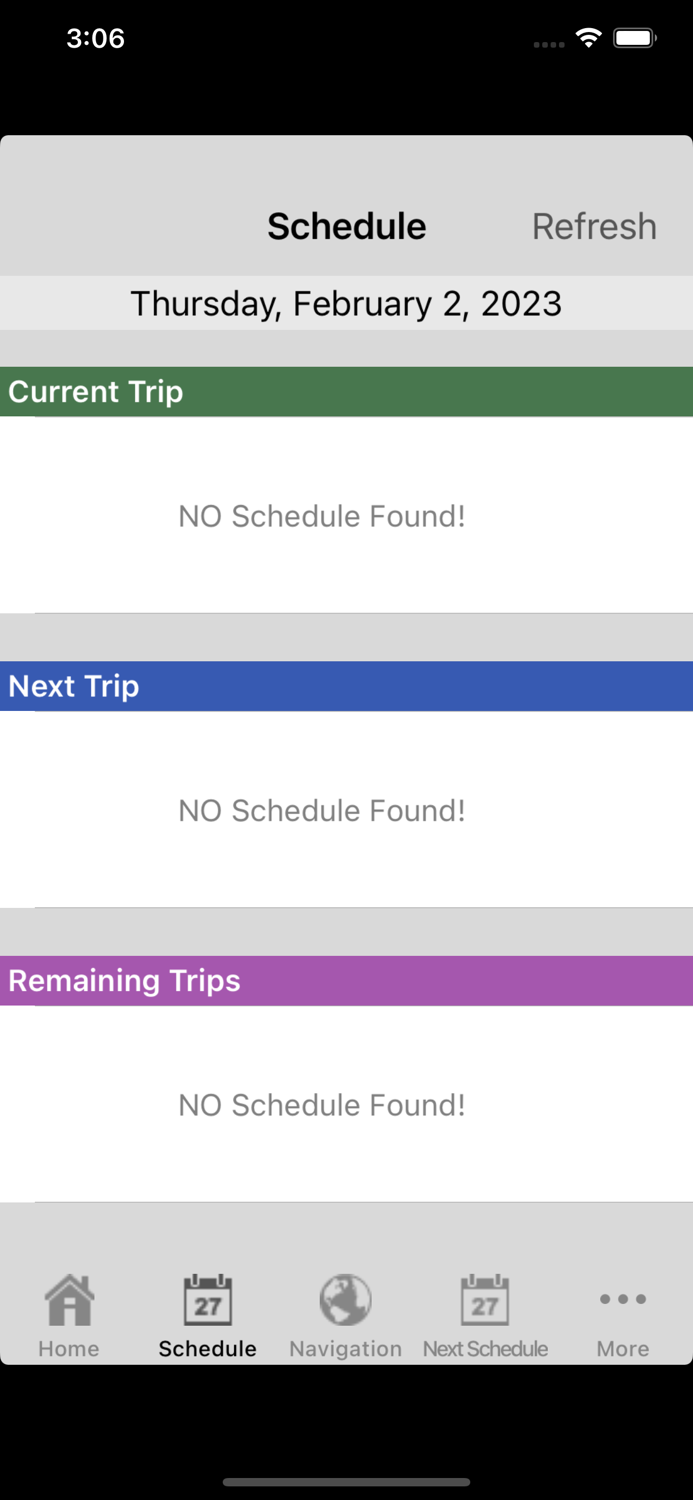Tap the cellular signal dots indicator

(549, 44)
